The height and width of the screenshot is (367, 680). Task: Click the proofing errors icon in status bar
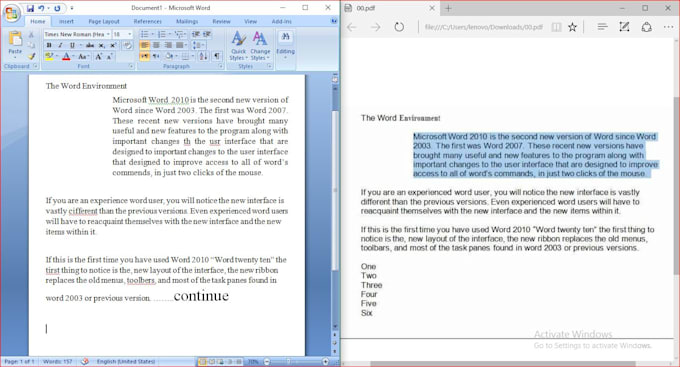click(85, 361)
